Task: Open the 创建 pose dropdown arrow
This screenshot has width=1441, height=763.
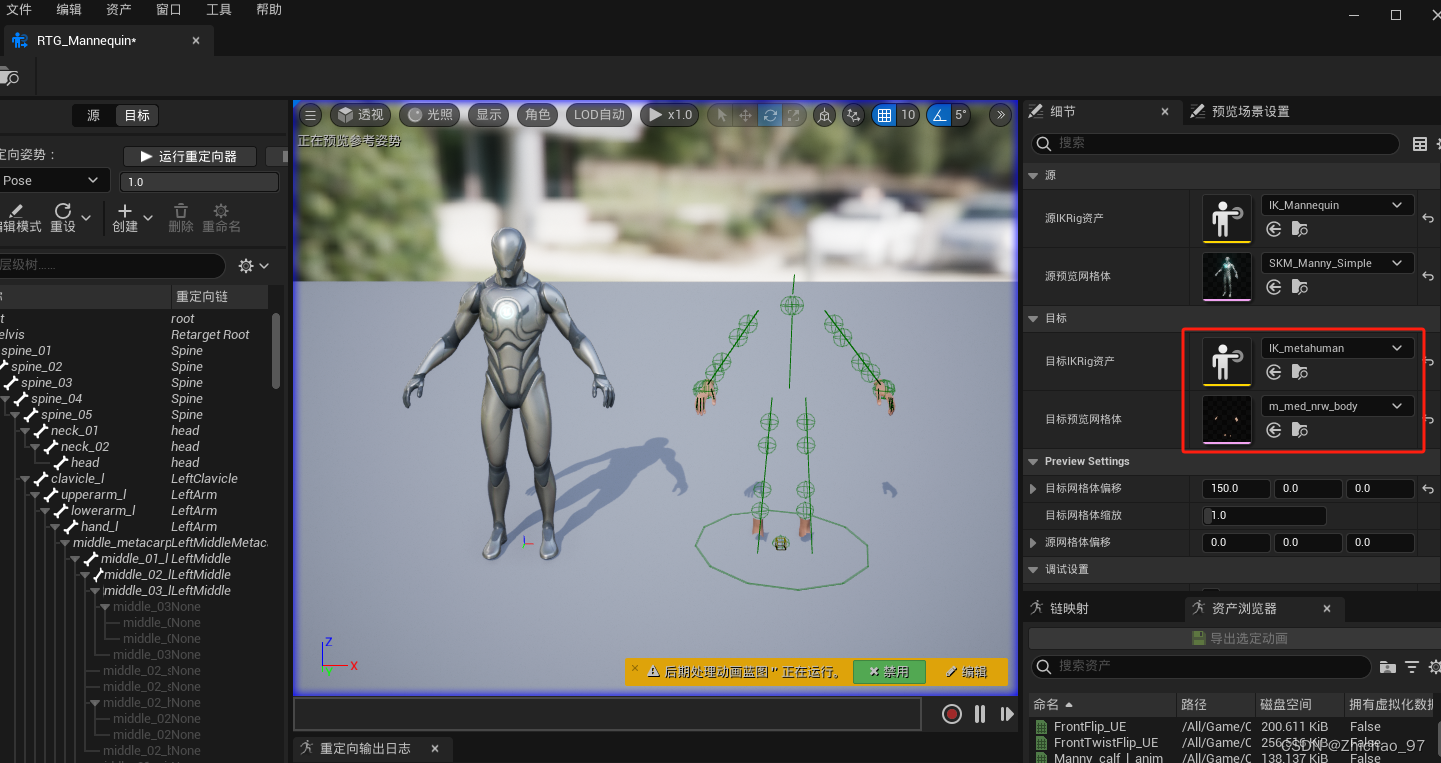Action: coord(148,217)
